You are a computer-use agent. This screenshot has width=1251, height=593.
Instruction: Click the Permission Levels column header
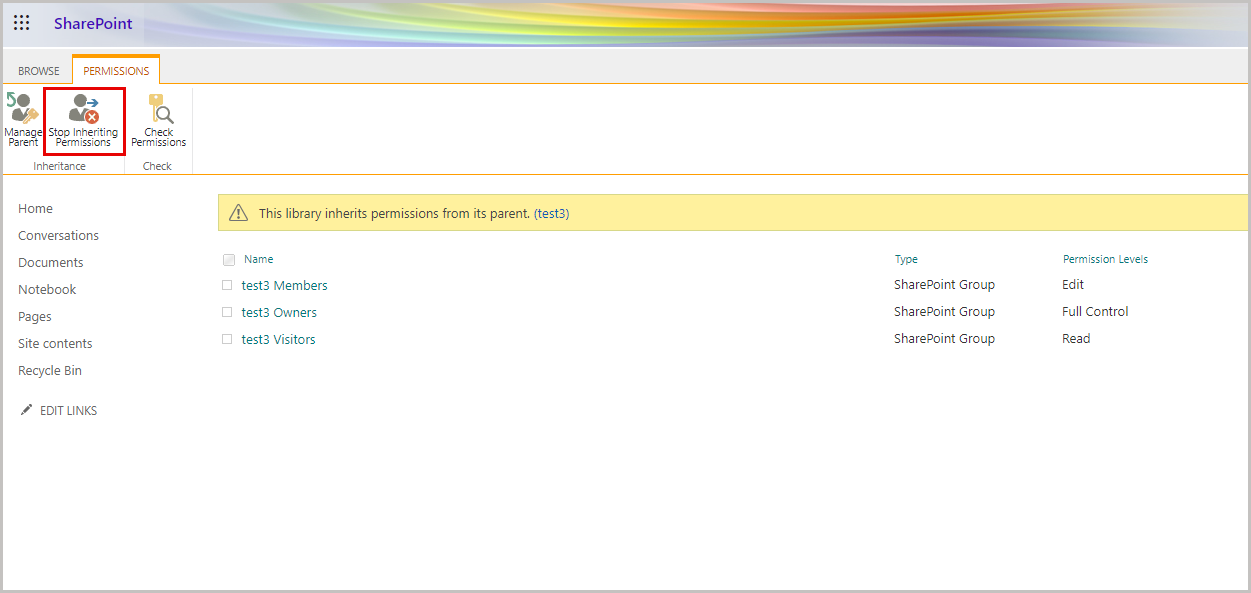coord(1105,259)
